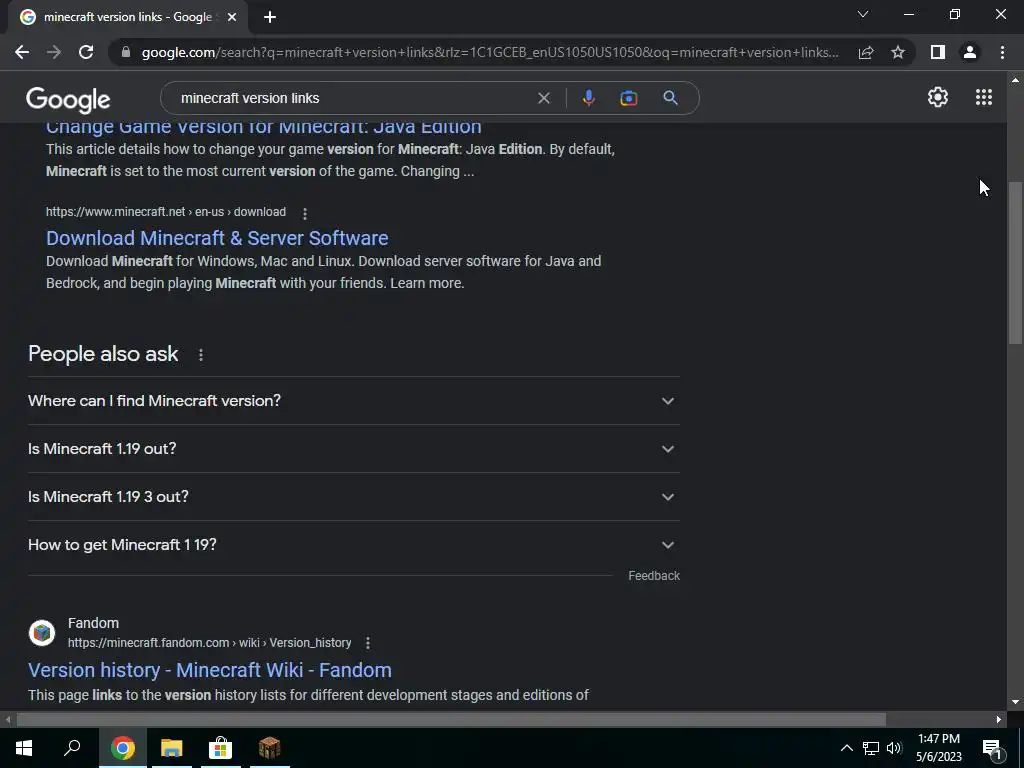Click the Fandom site favicon

(42, 633)
